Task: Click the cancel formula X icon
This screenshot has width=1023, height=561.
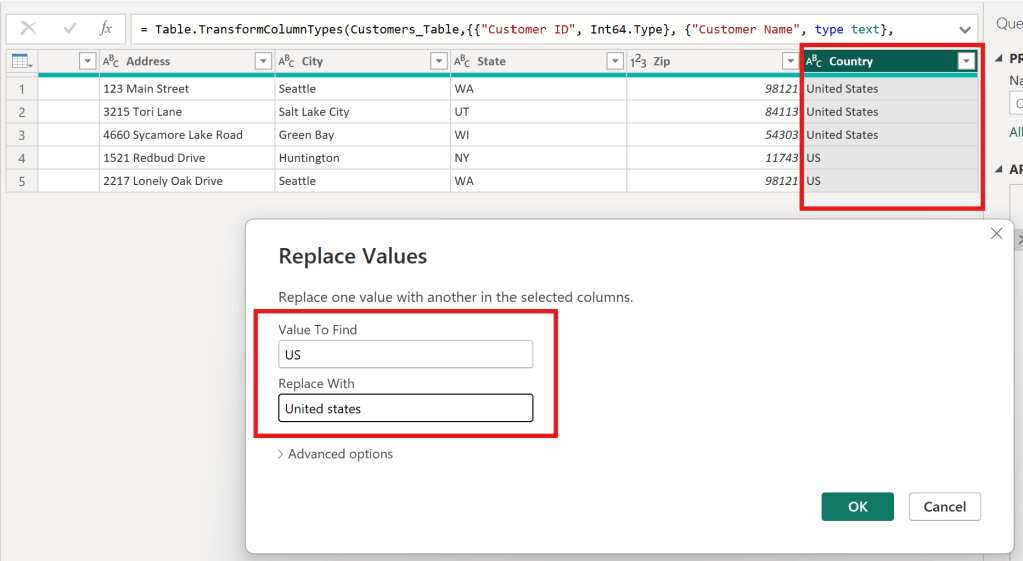Action: point(28,29)
